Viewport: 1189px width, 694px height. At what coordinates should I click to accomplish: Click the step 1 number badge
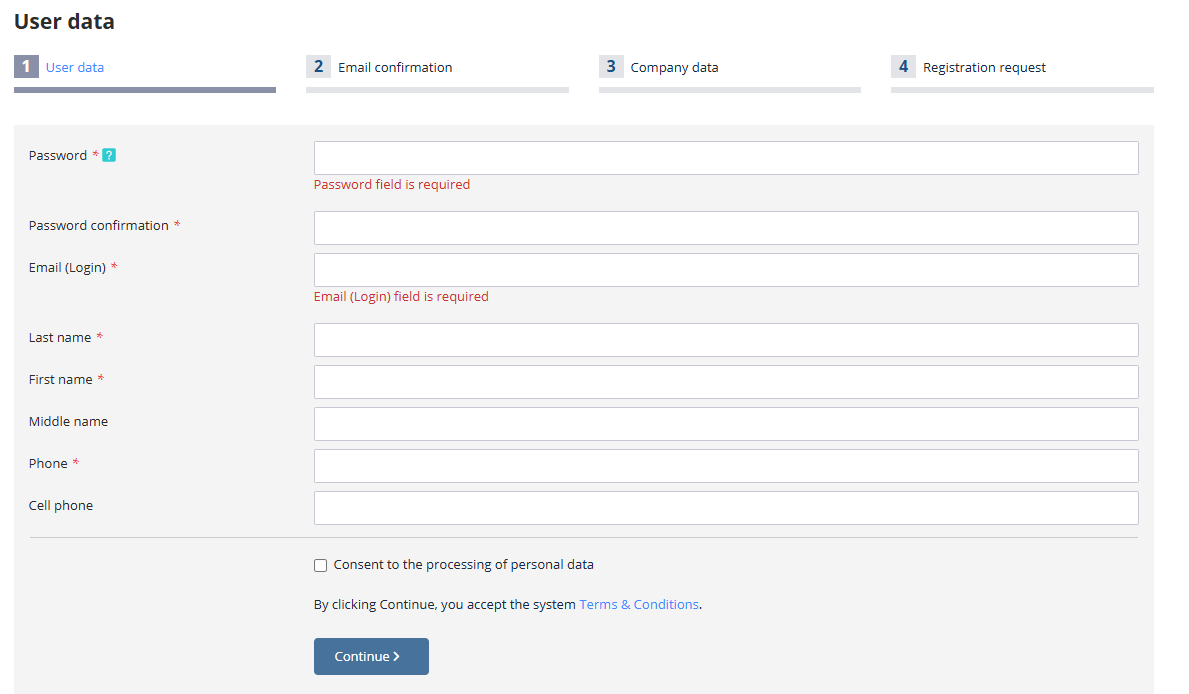[x=26, y=67]
